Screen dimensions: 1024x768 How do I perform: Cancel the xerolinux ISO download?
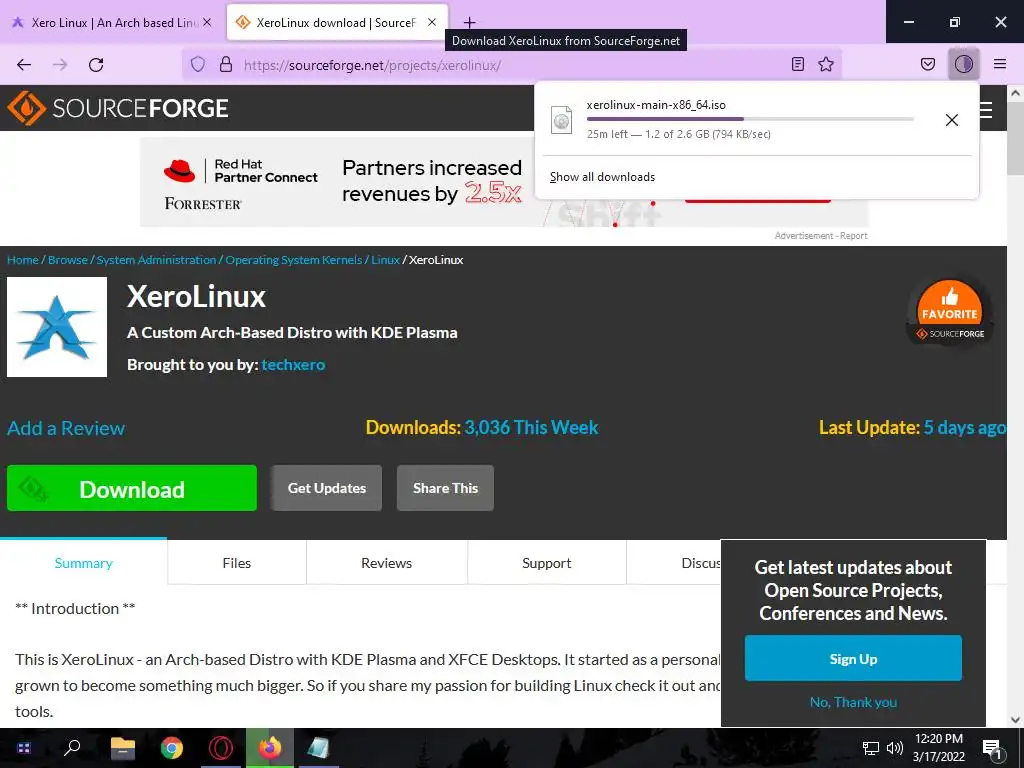952,120
